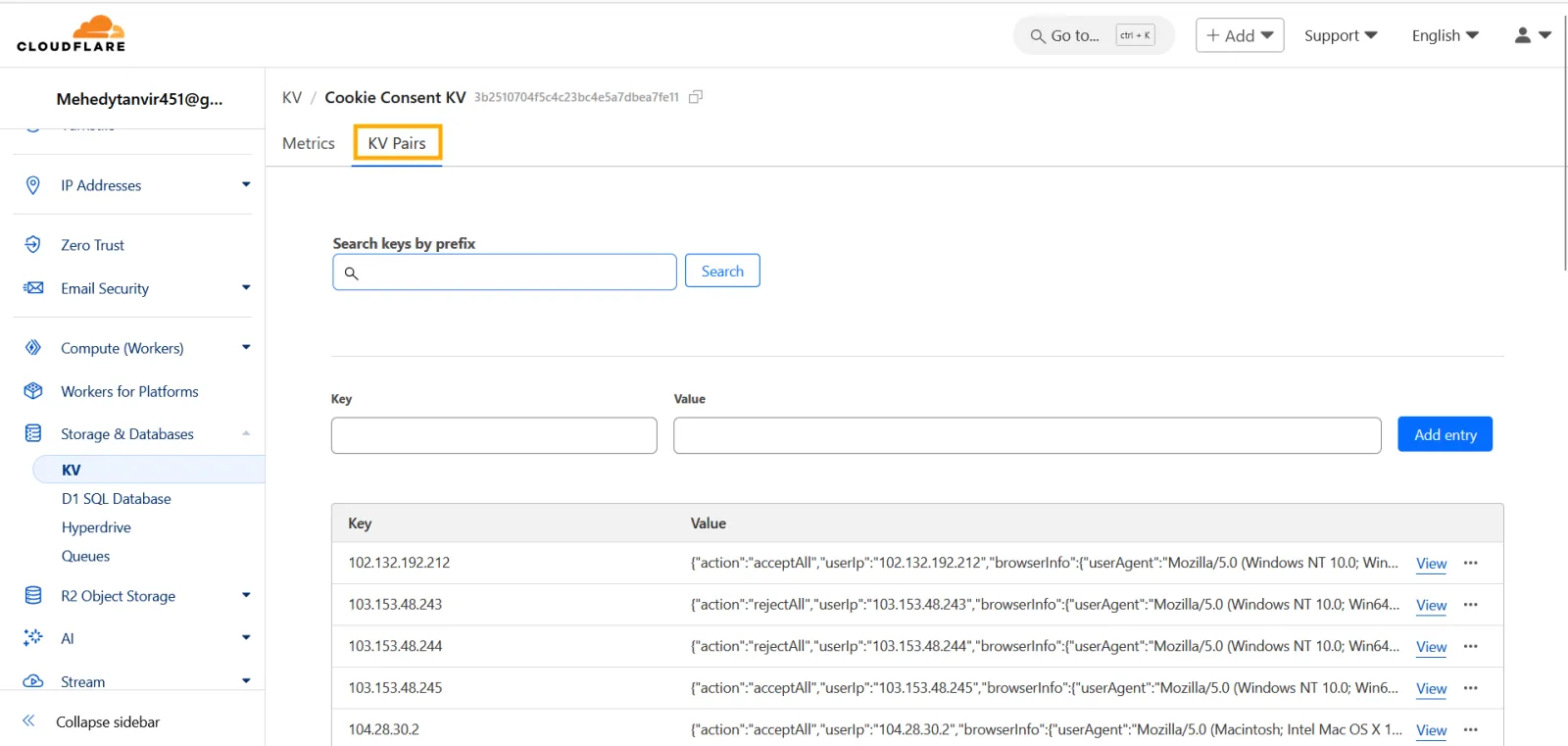
Task: Click the collapse sidebar double-chevron icon
Action: tap(28, 721)
